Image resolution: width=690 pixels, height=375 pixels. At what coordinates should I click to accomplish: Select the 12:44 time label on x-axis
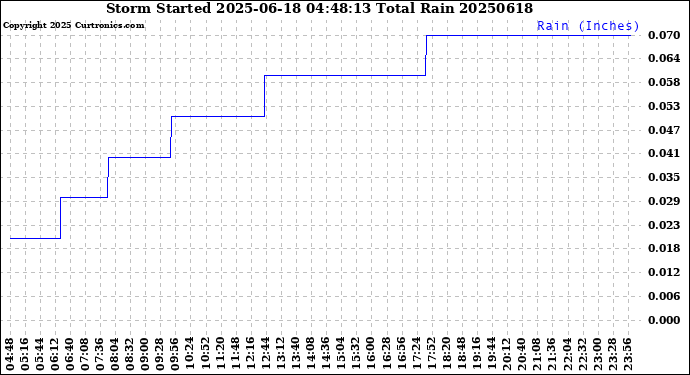coord(266,354)
